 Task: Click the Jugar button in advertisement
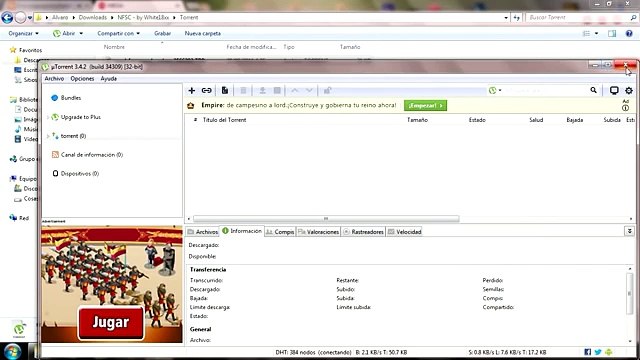coord(111,322)
